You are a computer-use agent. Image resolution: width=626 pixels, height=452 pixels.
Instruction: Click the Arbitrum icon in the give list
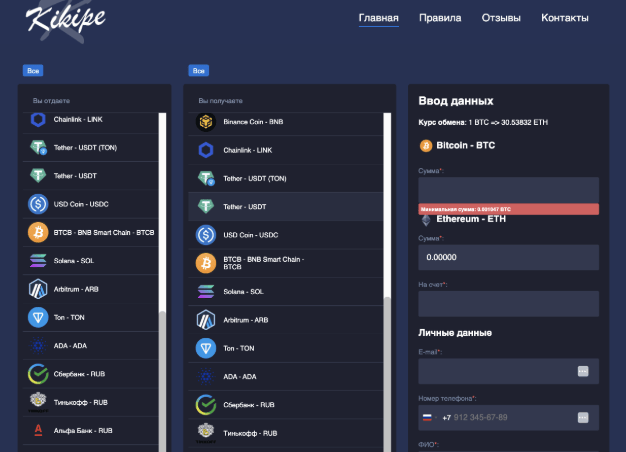click(38, 289)
